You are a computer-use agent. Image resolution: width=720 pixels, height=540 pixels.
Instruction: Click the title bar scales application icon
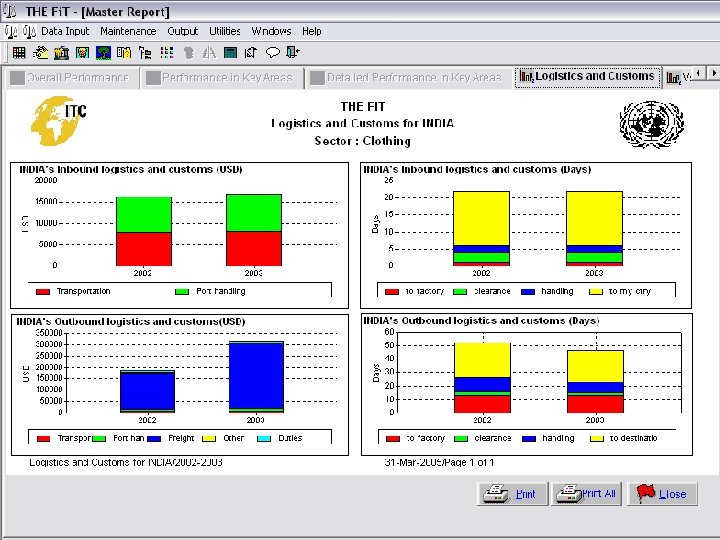coord(10,11)
